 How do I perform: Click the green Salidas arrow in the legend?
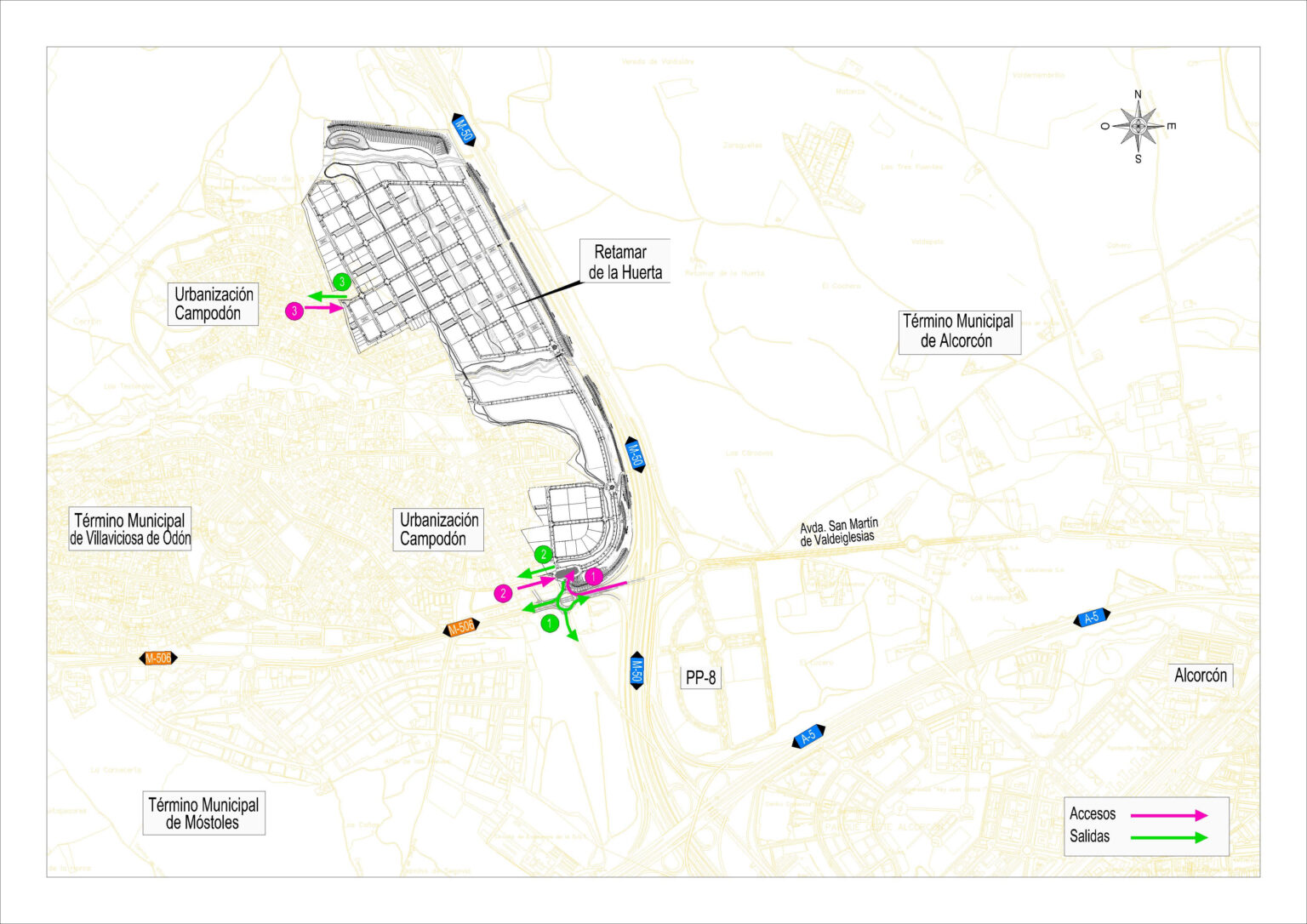click(1169, 837)
